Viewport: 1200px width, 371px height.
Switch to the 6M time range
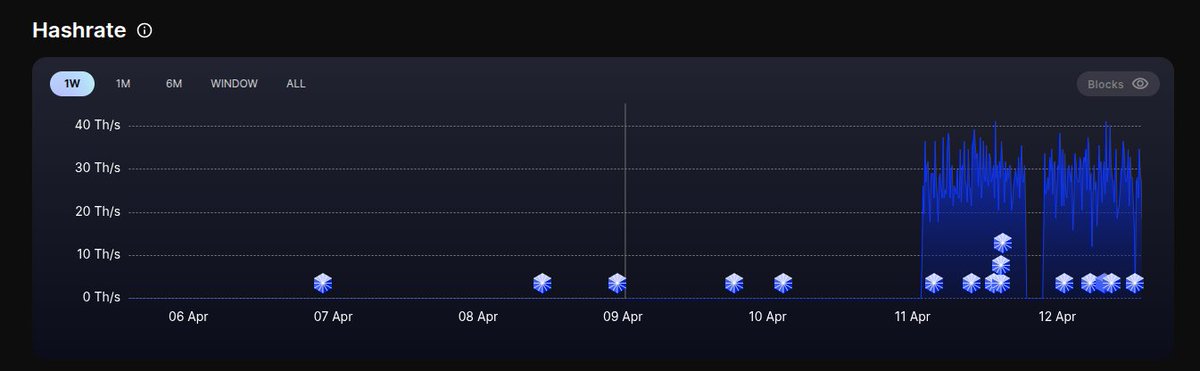click(x=174, y=84)
